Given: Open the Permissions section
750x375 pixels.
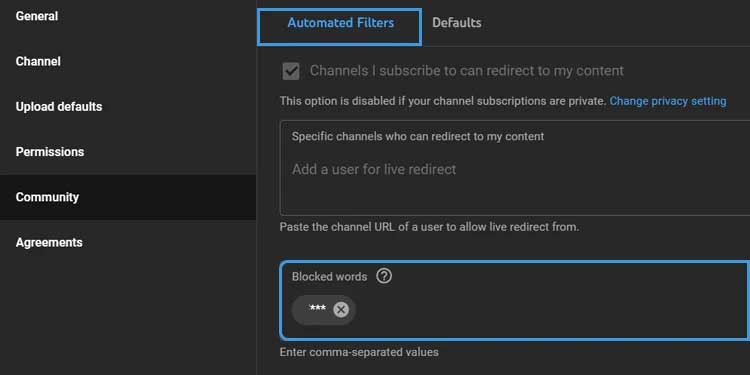Looking at the screenshot, I should pos(50,152).
